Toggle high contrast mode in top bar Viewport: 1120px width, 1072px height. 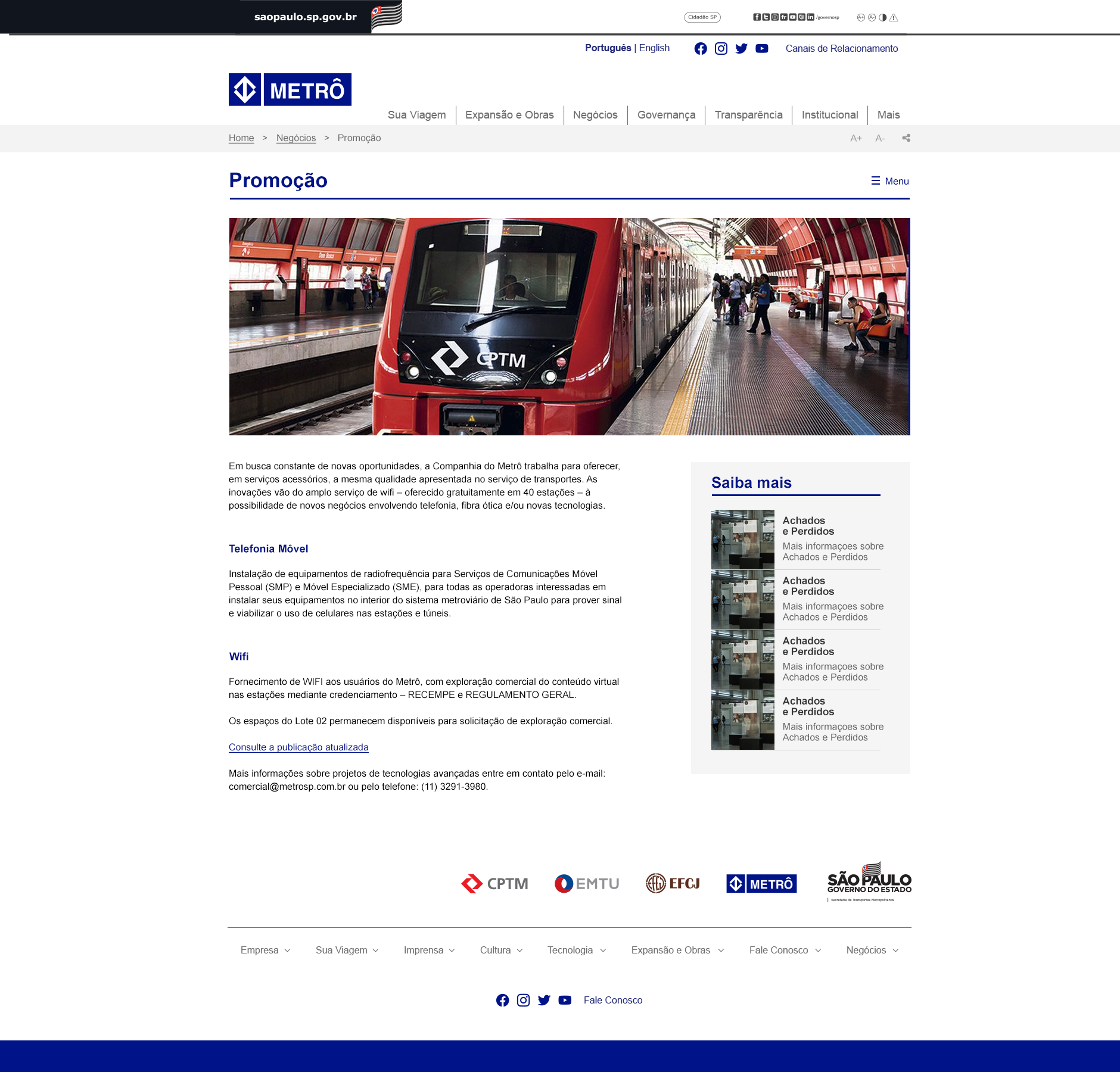pyautogui.click(x=883, y=17)
